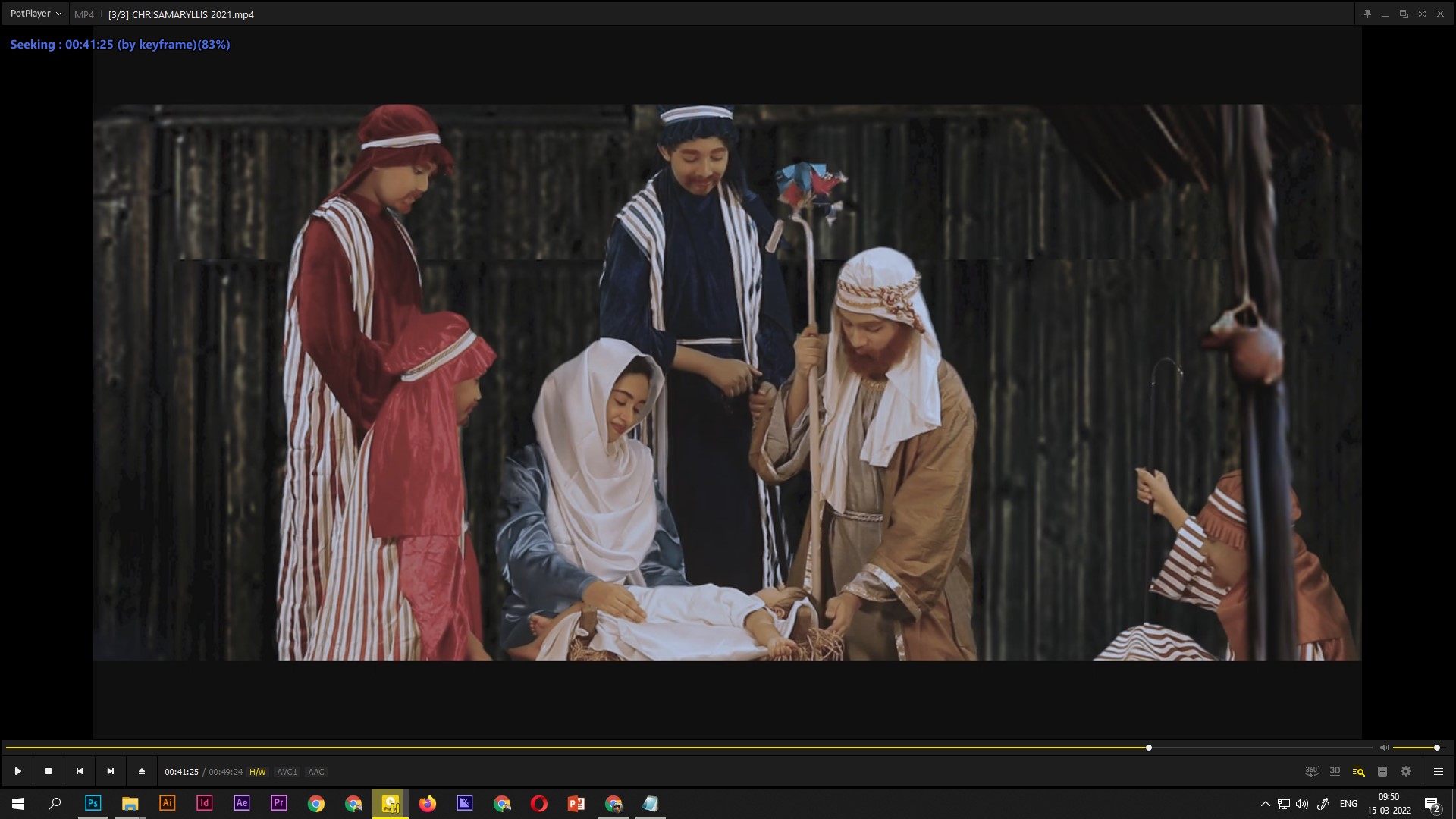Image resolution: width=1456 pixels, height=819 pixels.
Task: Mute audio with speaker icon
Action: pyautogui.click(x=1384, y=748)
